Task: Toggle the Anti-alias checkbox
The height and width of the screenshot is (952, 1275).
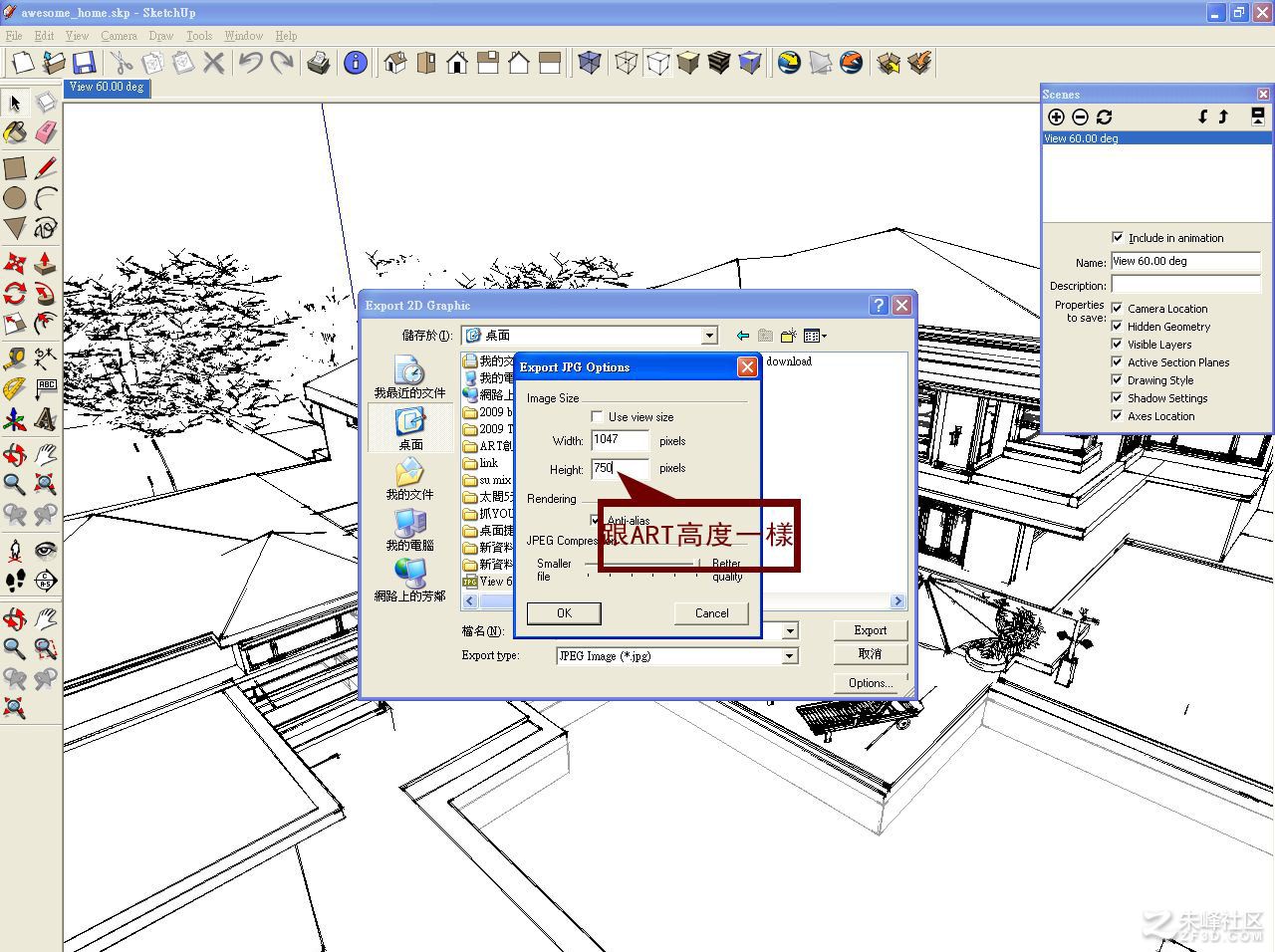Action: pyautogui.click(x=597, y=521)
